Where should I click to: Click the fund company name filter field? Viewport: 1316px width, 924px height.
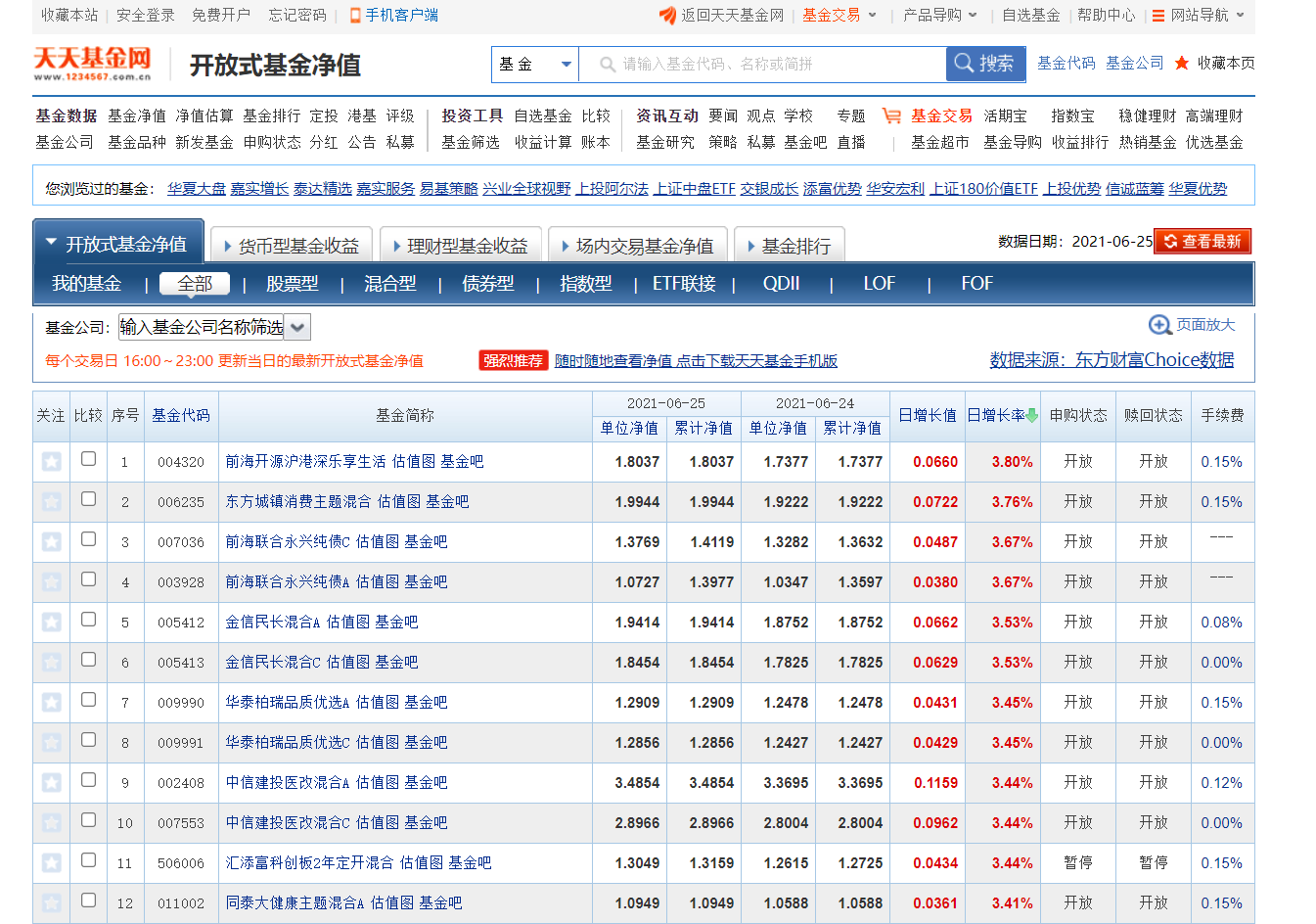202,327
